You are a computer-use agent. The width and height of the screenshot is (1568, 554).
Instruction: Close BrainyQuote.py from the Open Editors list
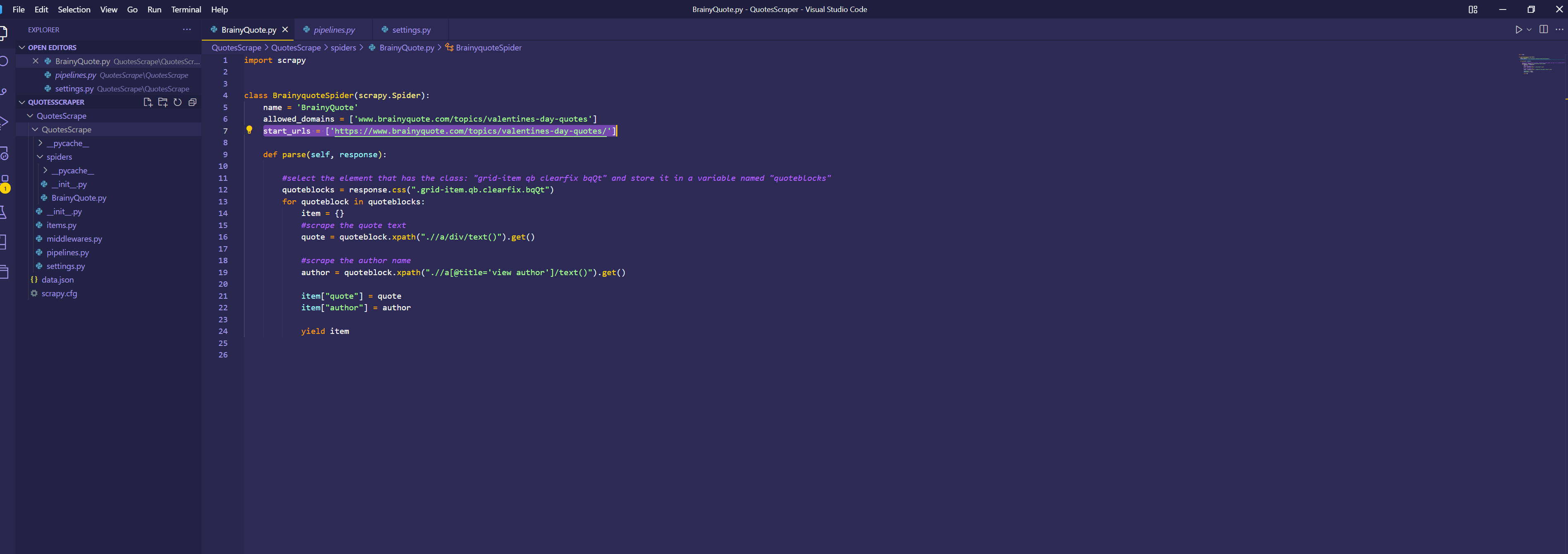[x=35, y=61]
